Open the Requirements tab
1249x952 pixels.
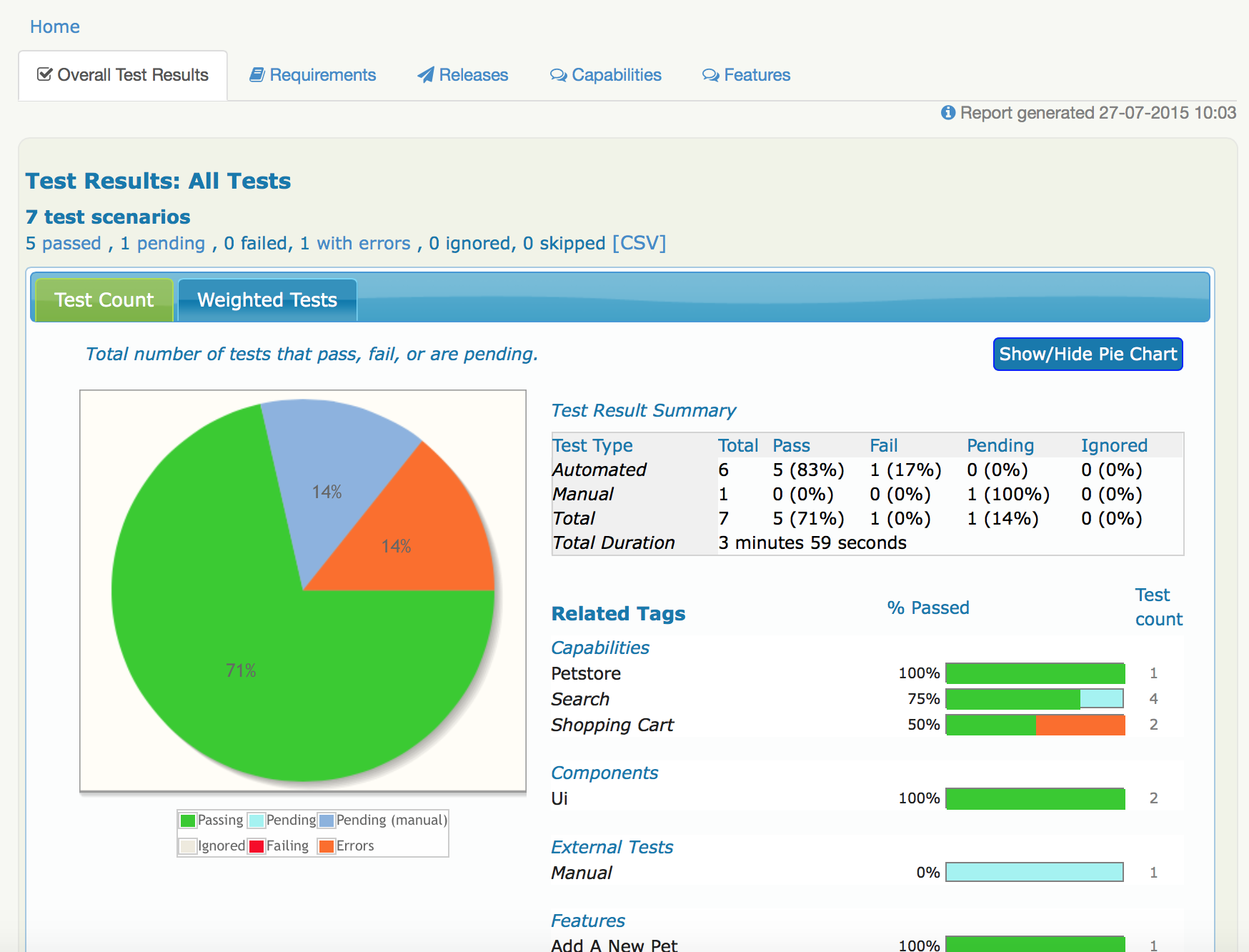click(322, 74)
